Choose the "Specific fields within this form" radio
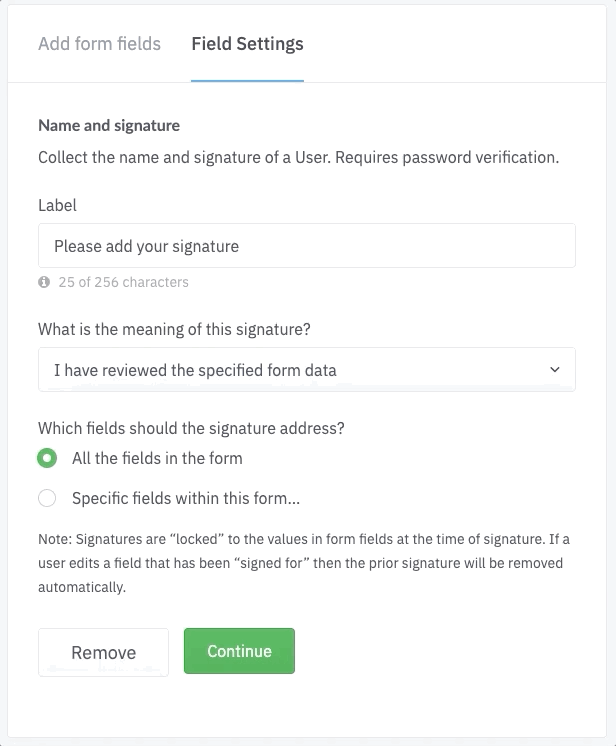The height and width of the screenshot is (746, 616). 47,498
